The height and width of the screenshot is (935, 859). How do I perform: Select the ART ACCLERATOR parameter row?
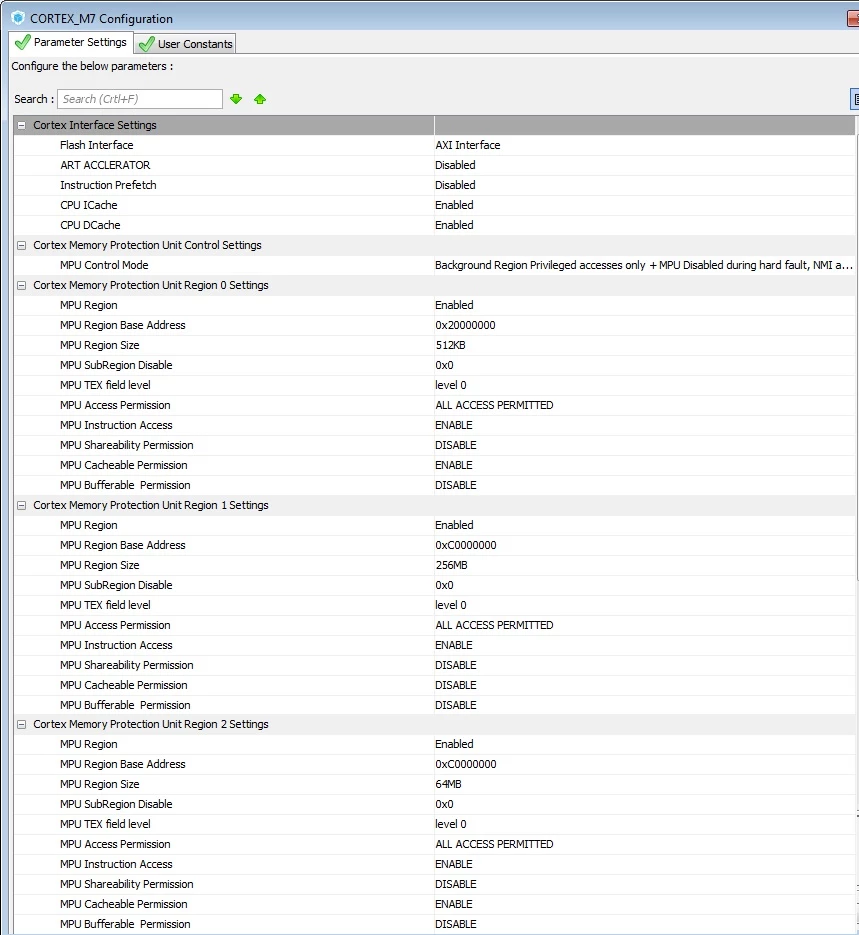[434, 165]
